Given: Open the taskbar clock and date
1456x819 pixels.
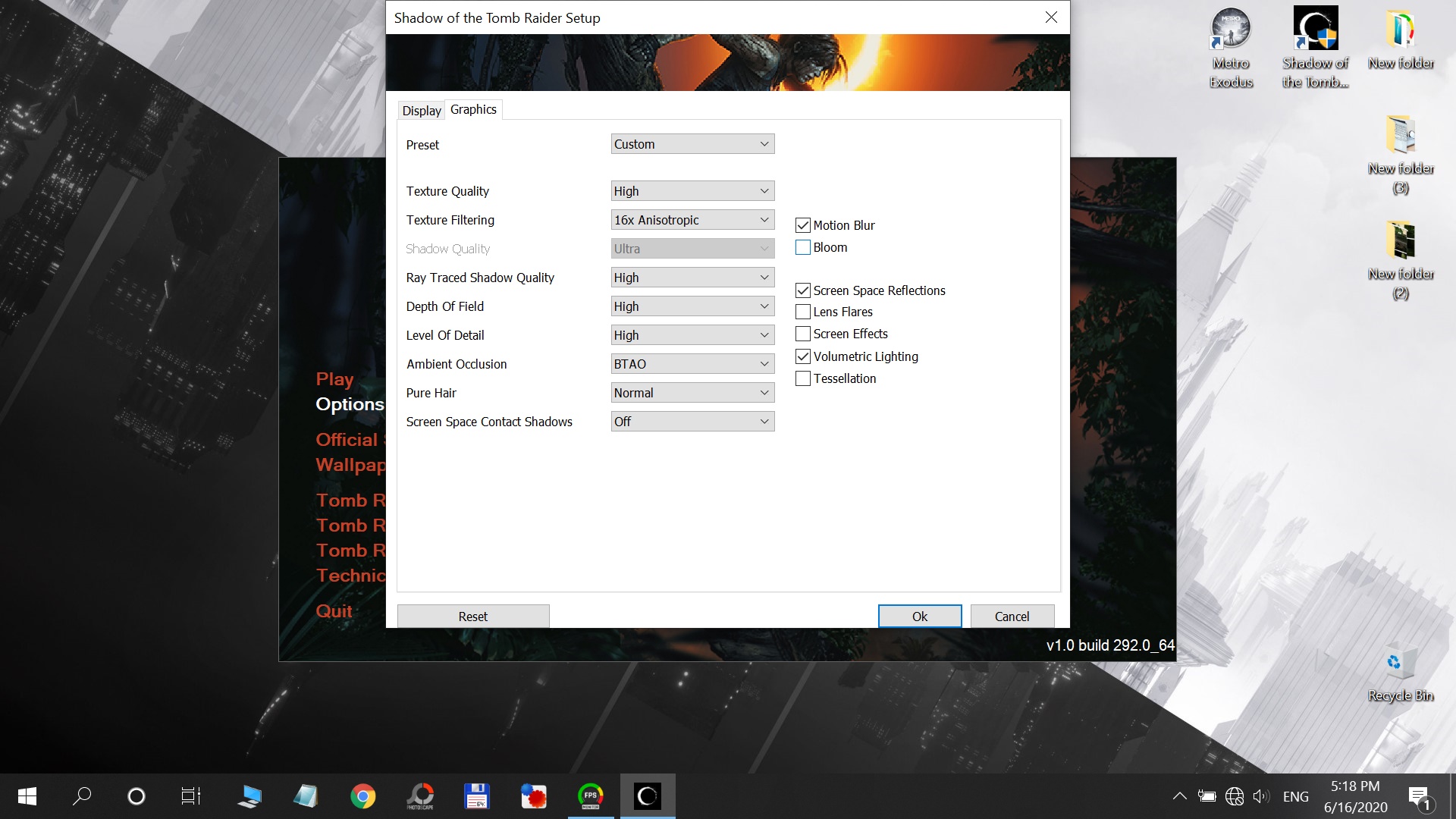Looking at the screenshot, I should coord(1356,796).
